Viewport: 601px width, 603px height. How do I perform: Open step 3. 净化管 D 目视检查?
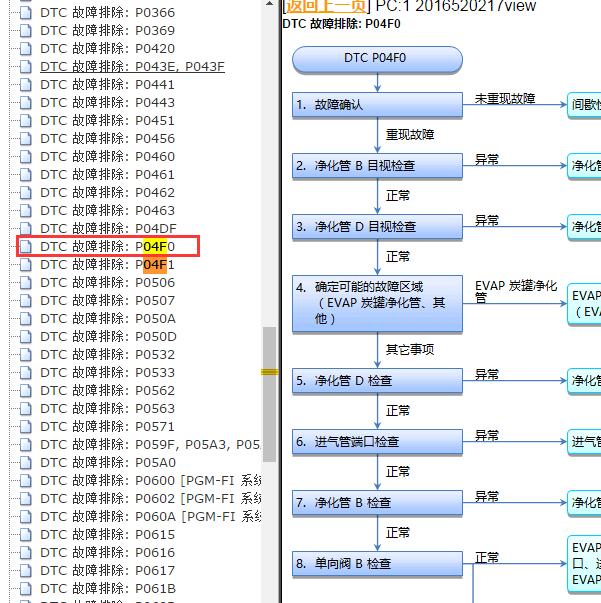click(x=377, y=227)
